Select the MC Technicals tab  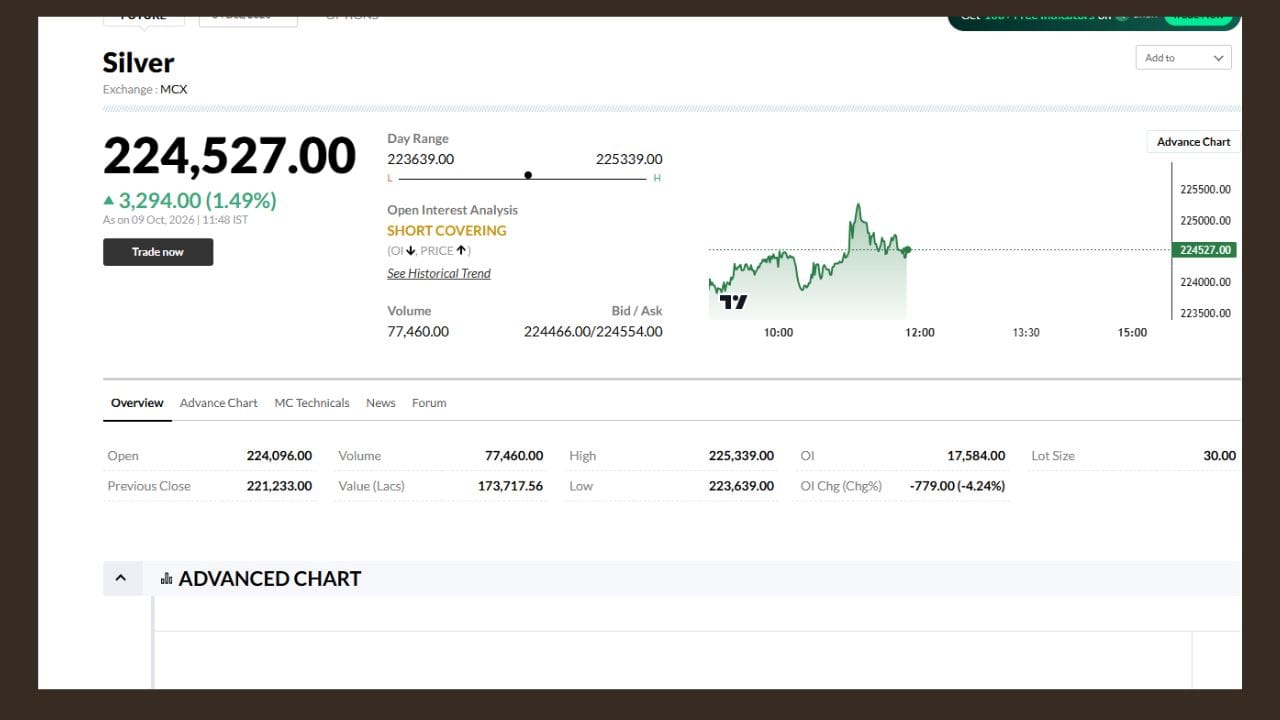(x=312, y=403)
